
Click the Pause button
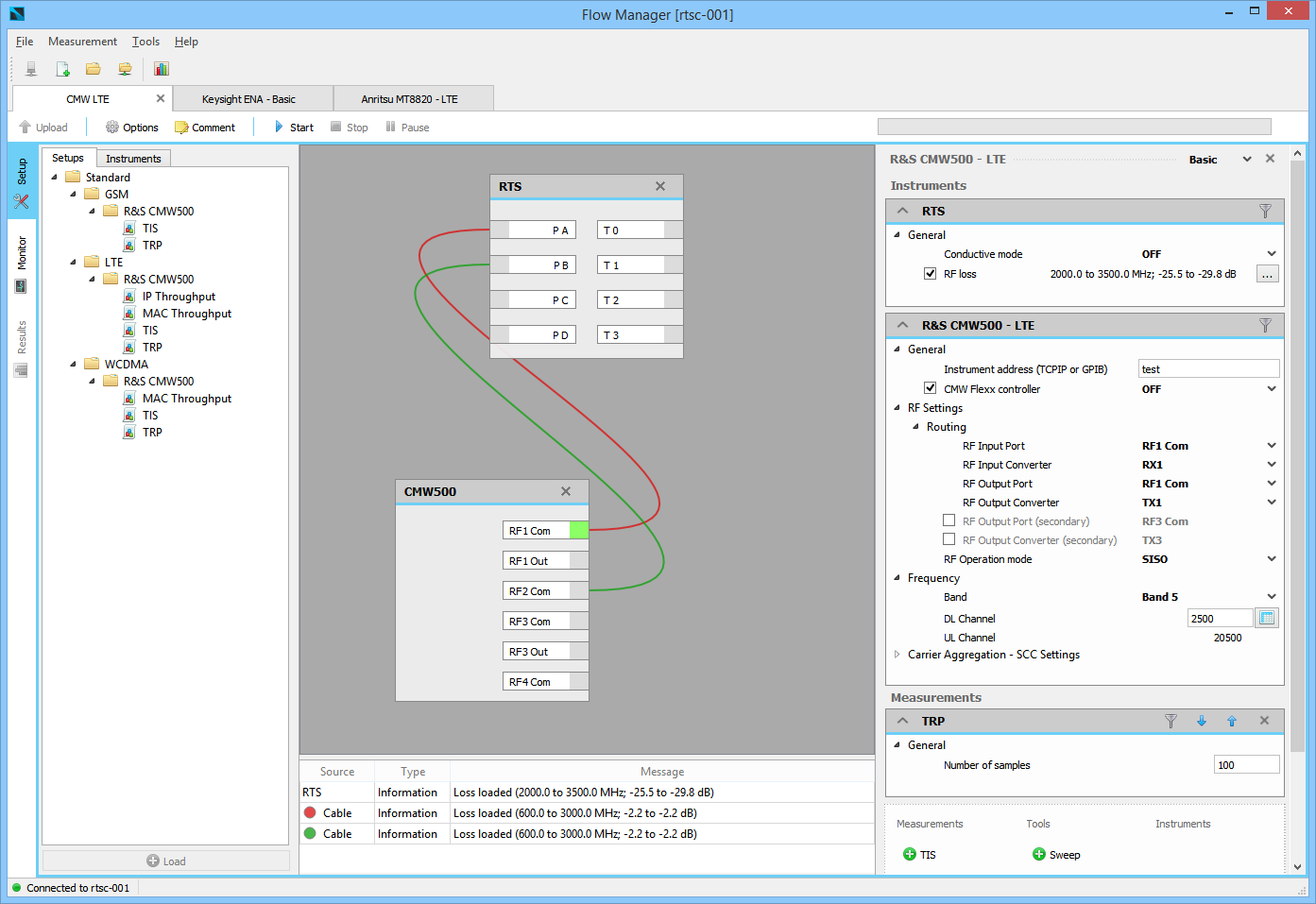[x=407, y=128]
